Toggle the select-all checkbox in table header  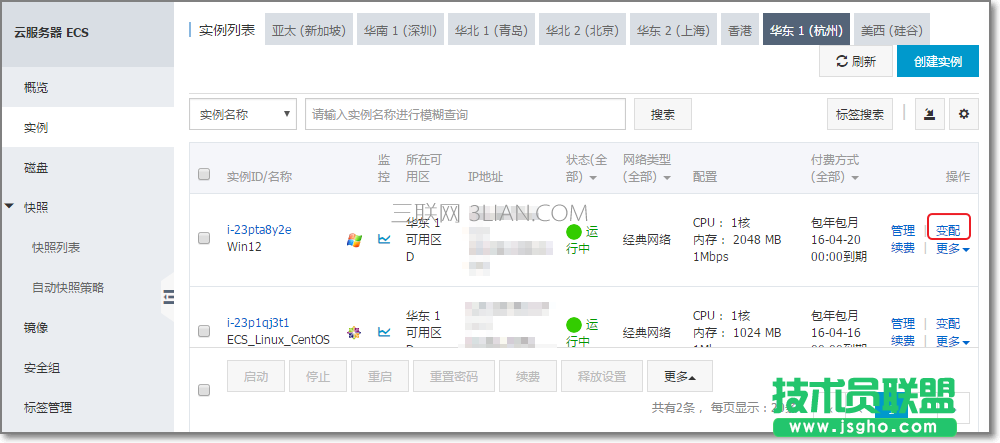pyautogui.click(x=204, y=174)
